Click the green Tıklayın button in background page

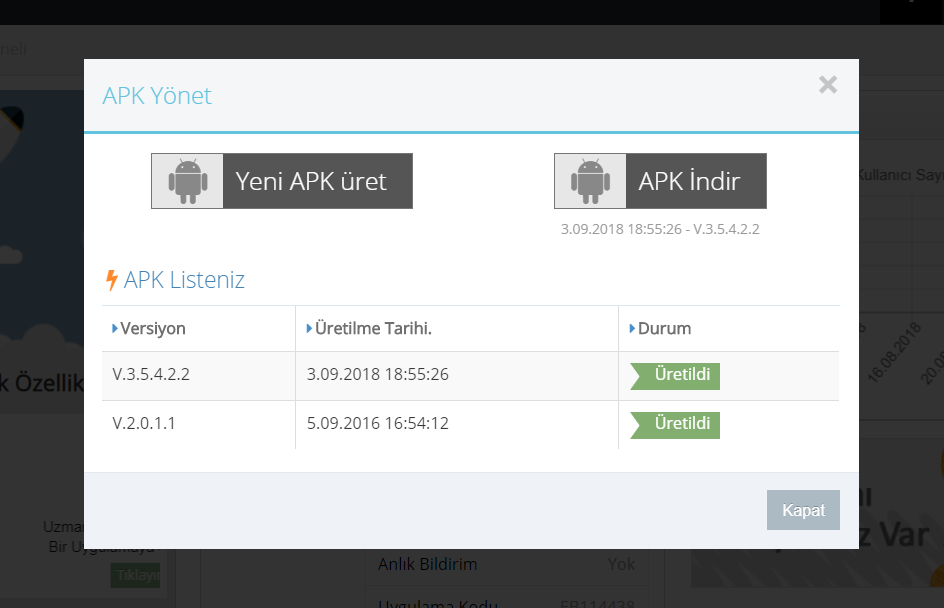coord(135,575)
